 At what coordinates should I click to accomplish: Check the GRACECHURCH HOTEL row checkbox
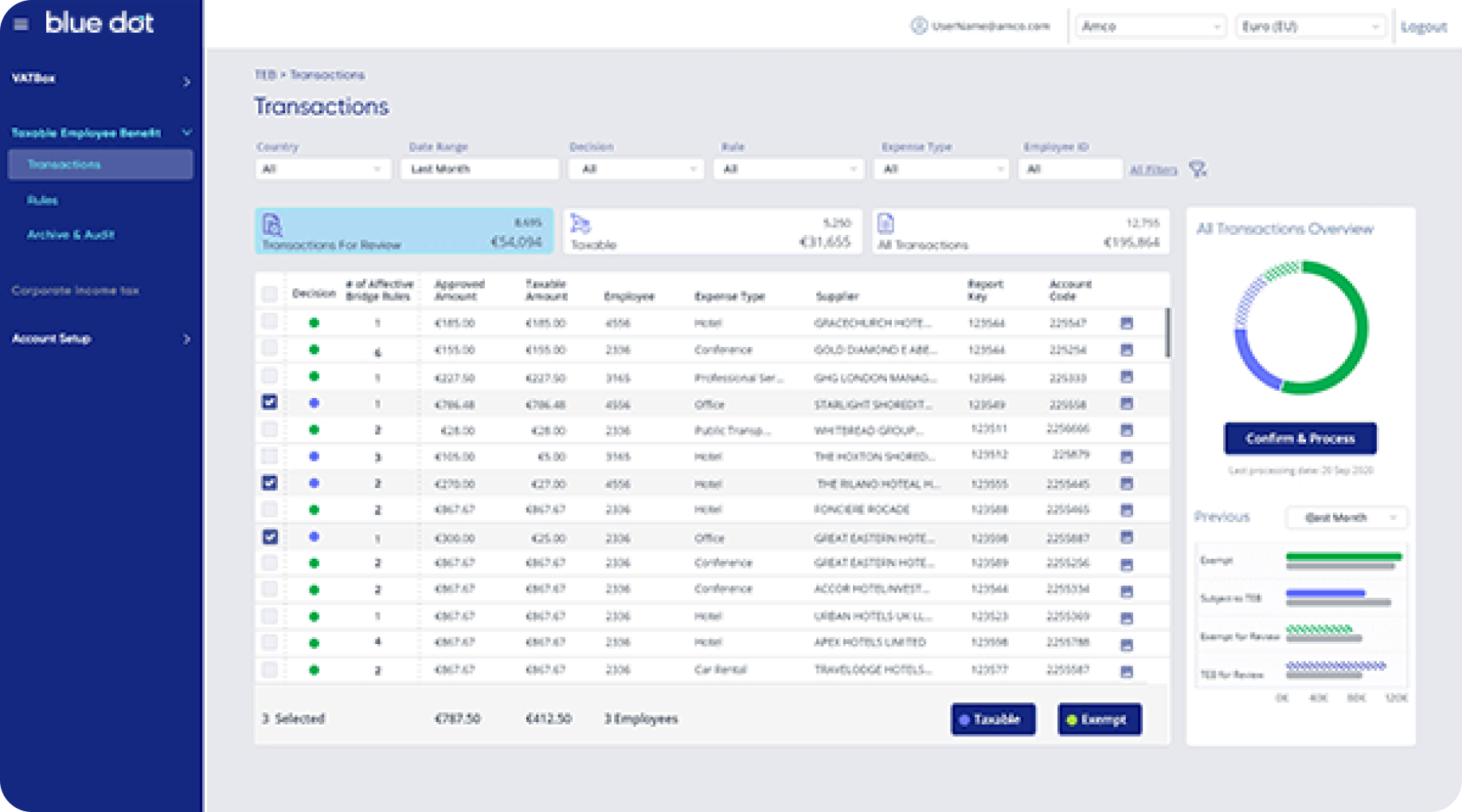pyautogui.click(x=270, y=322)
